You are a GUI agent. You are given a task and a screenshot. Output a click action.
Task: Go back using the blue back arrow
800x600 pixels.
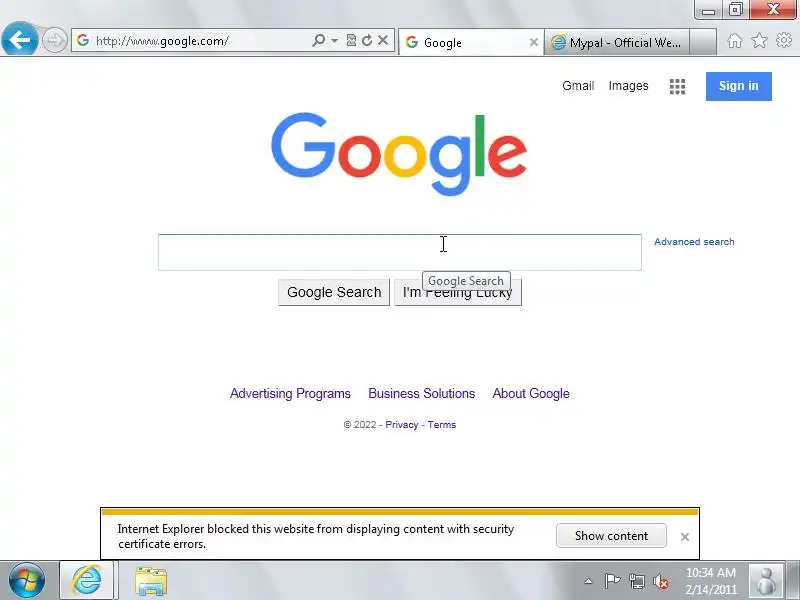point(19,39)
